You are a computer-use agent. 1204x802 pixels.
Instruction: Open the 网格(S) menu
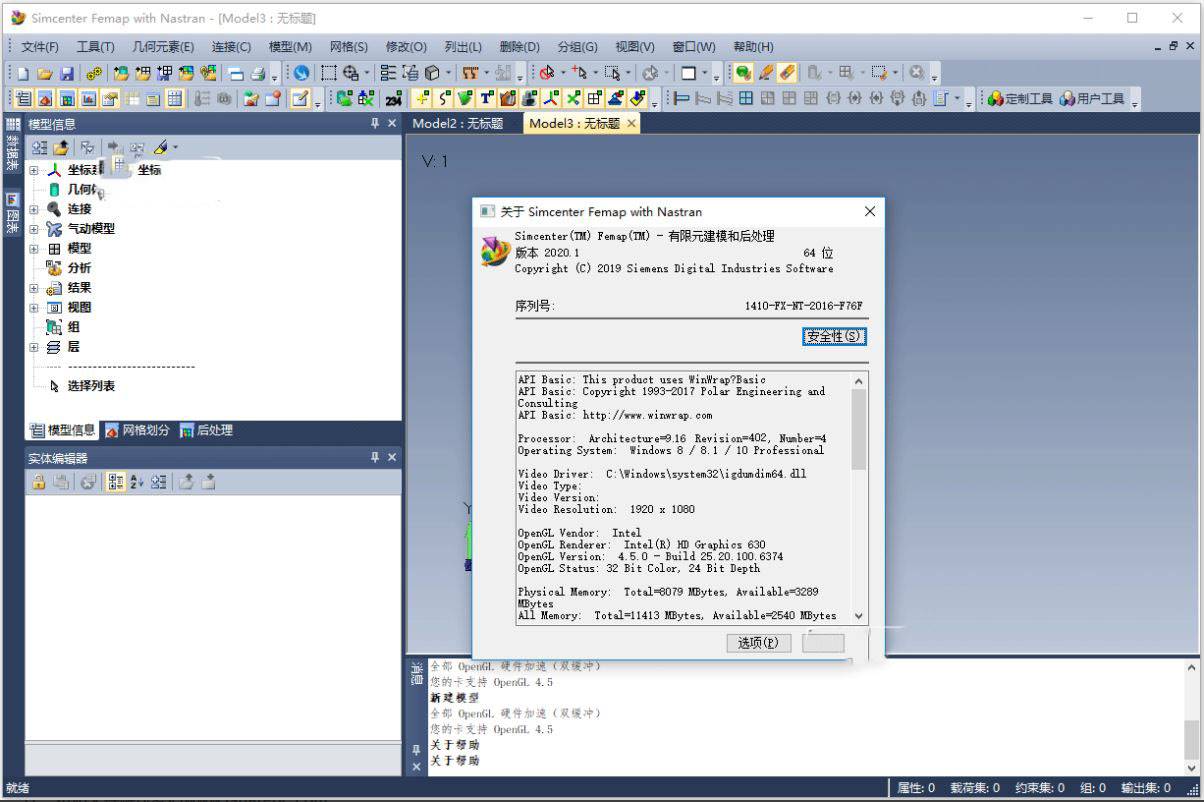(348, 47)
